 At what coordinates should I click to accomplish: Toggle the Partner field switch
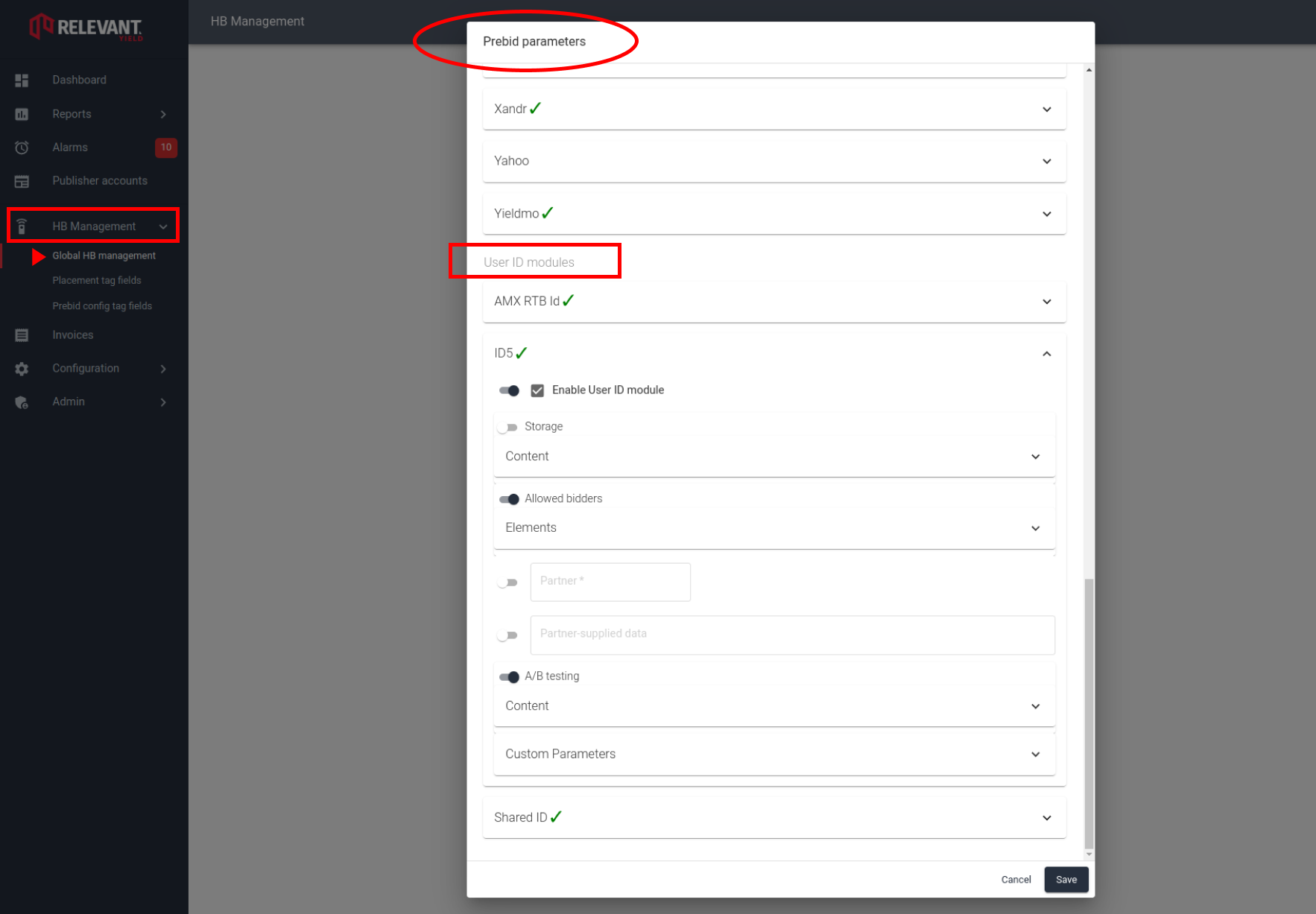pyautogui.click(x=507, y=583)
